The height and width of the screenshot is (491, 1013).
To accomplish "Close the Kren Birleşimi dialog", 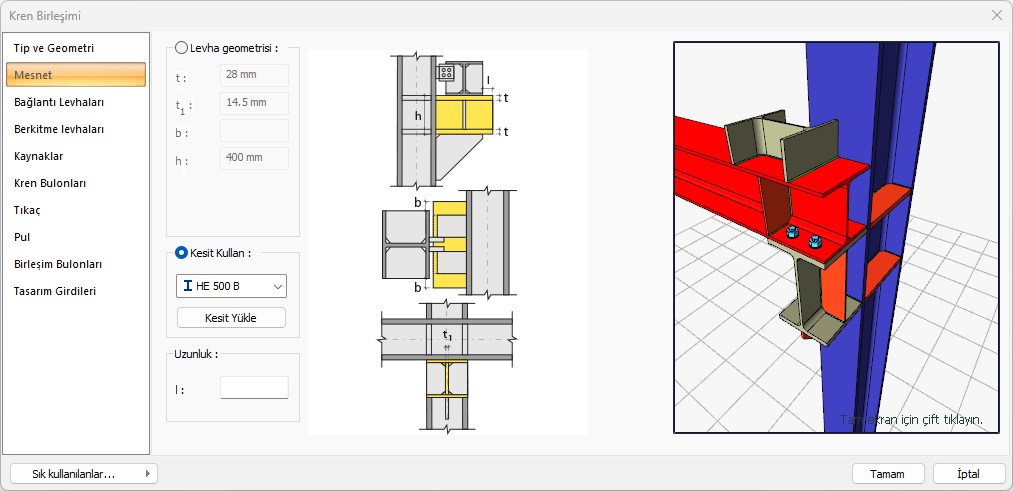I will (996, 15).
